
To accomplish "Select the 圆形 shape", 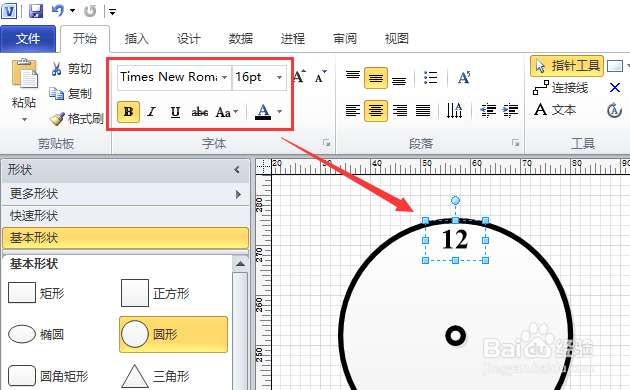I will 173,334.
